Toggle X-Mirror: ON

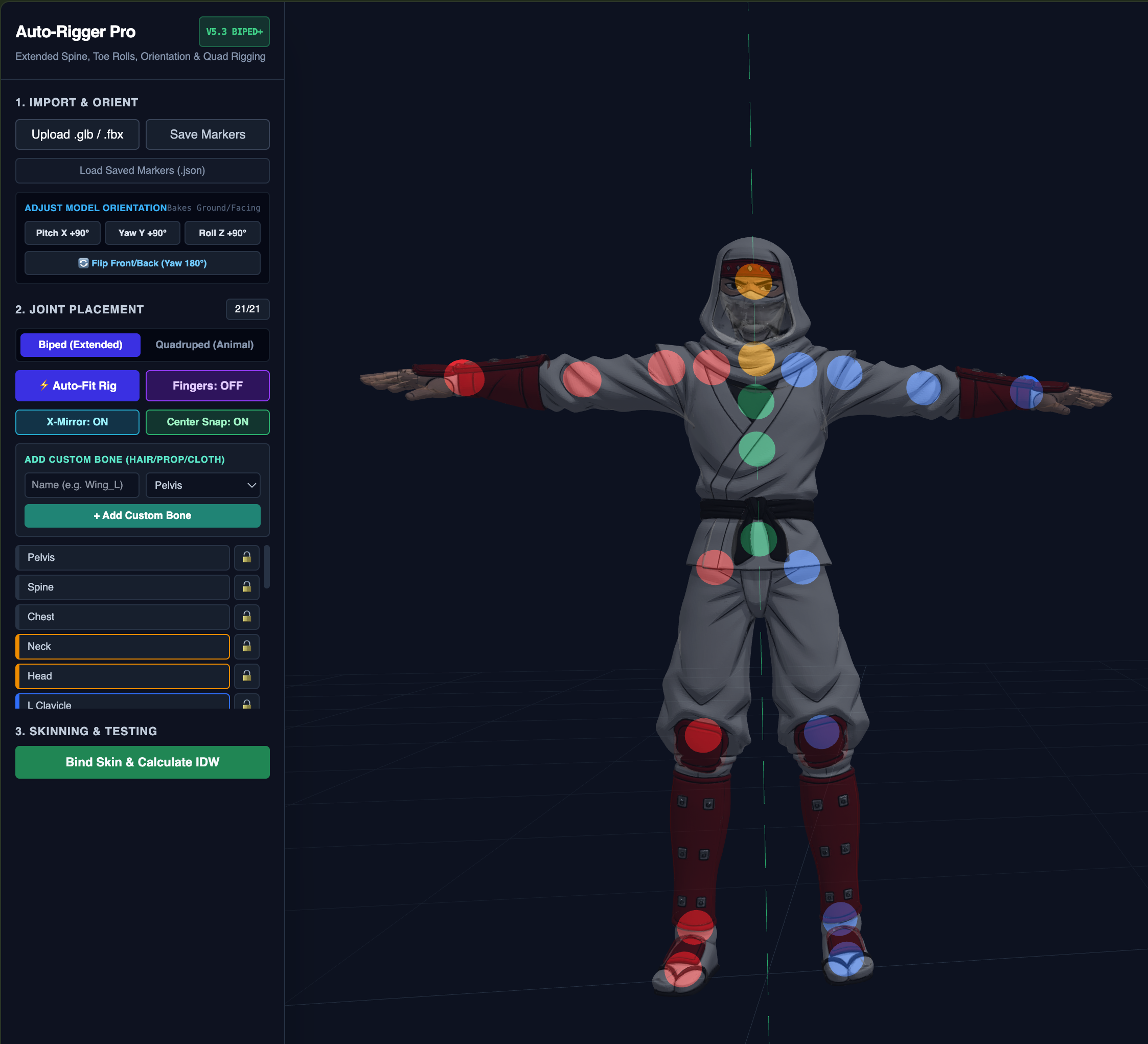point(77,422)
